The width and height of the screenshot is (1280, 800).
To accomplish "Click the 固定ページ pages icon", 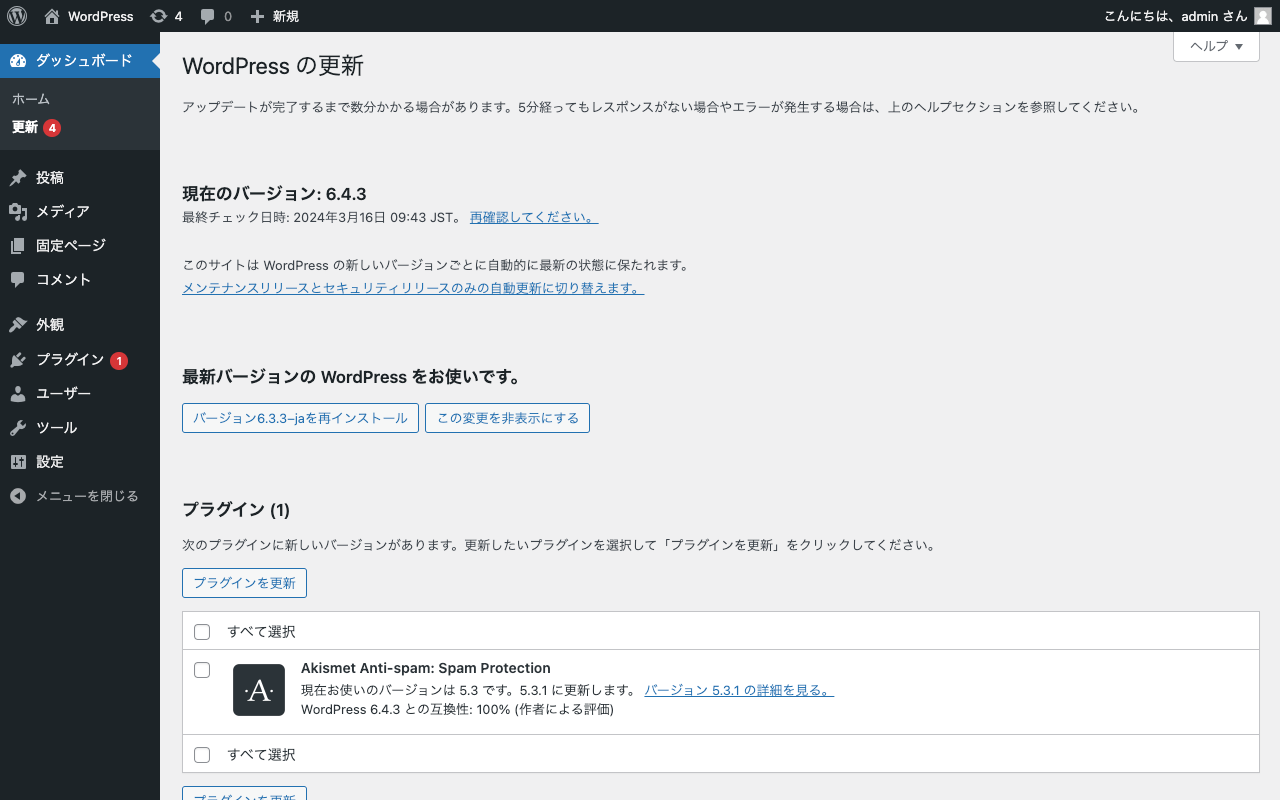I will coord(18,246).
